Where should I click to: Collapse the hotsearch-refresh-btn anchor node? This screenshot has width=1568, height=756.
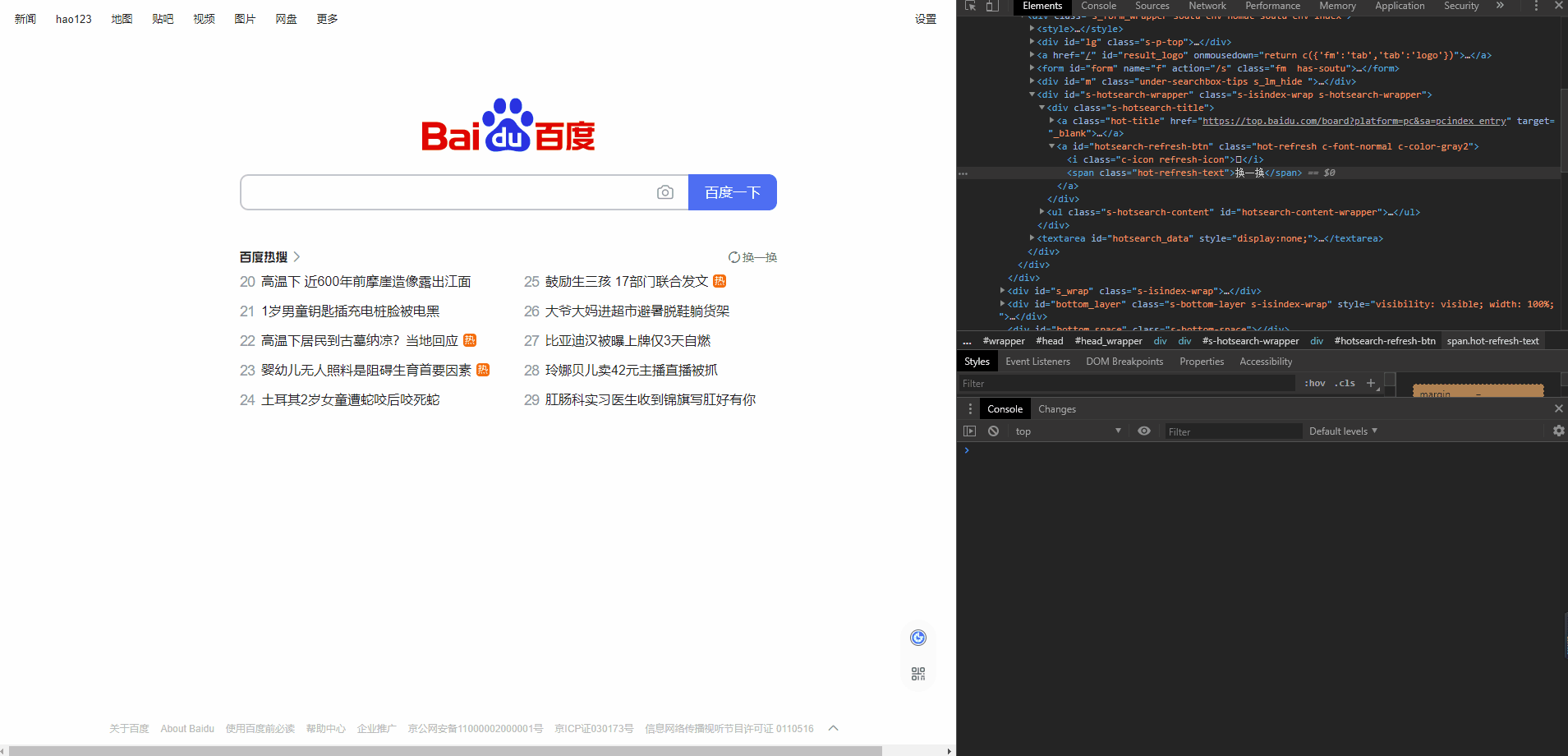pos(1051,146)
